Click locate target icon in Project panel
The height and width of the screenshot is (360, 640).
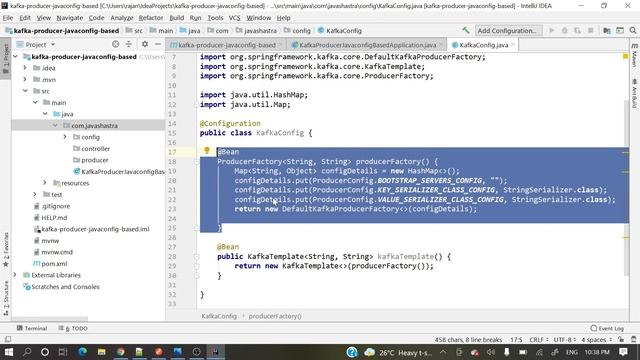[x=116, y=44]
